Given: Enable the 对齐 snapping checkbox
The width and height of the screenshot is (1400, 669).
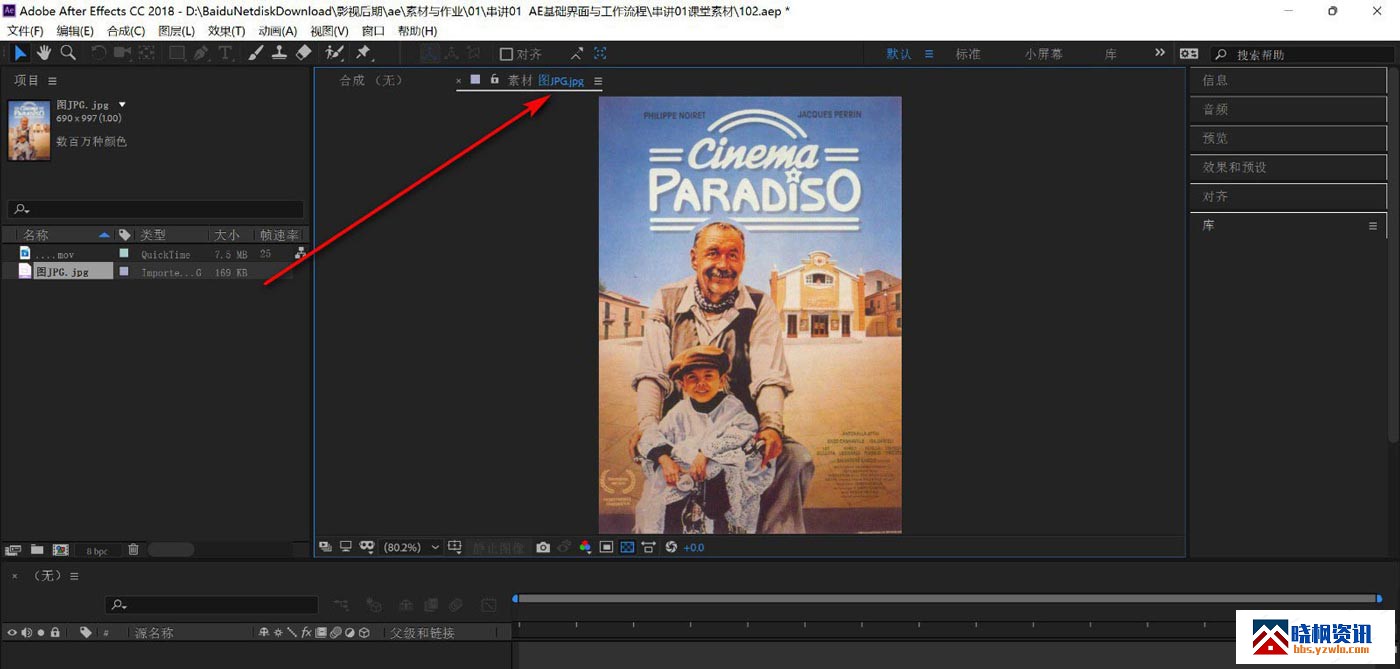Looking at the screenshot, I should point(506,54).
